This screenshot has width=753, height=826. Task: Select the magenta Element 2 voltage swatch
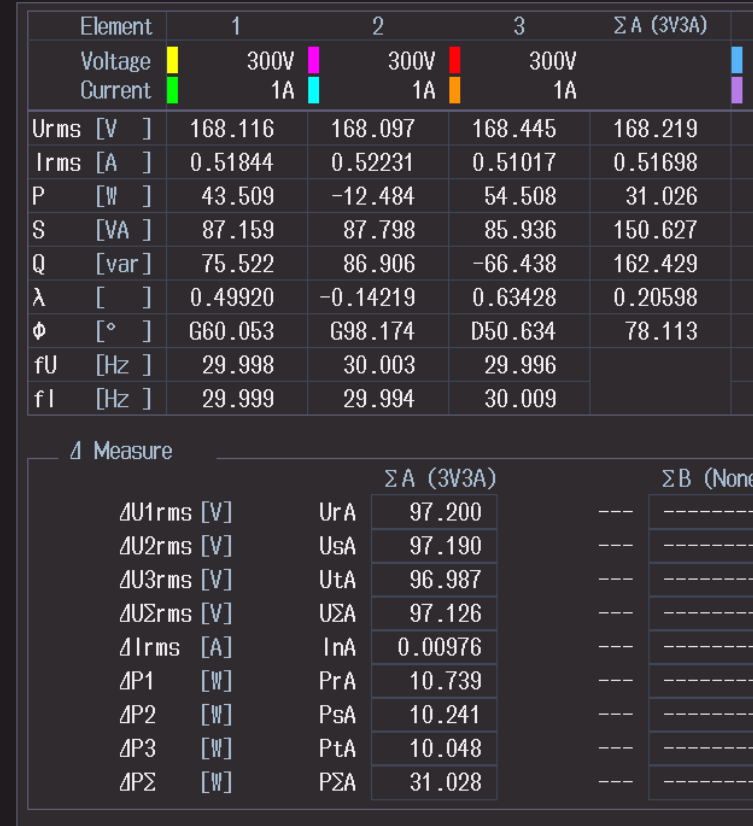[x=314, y=60]
